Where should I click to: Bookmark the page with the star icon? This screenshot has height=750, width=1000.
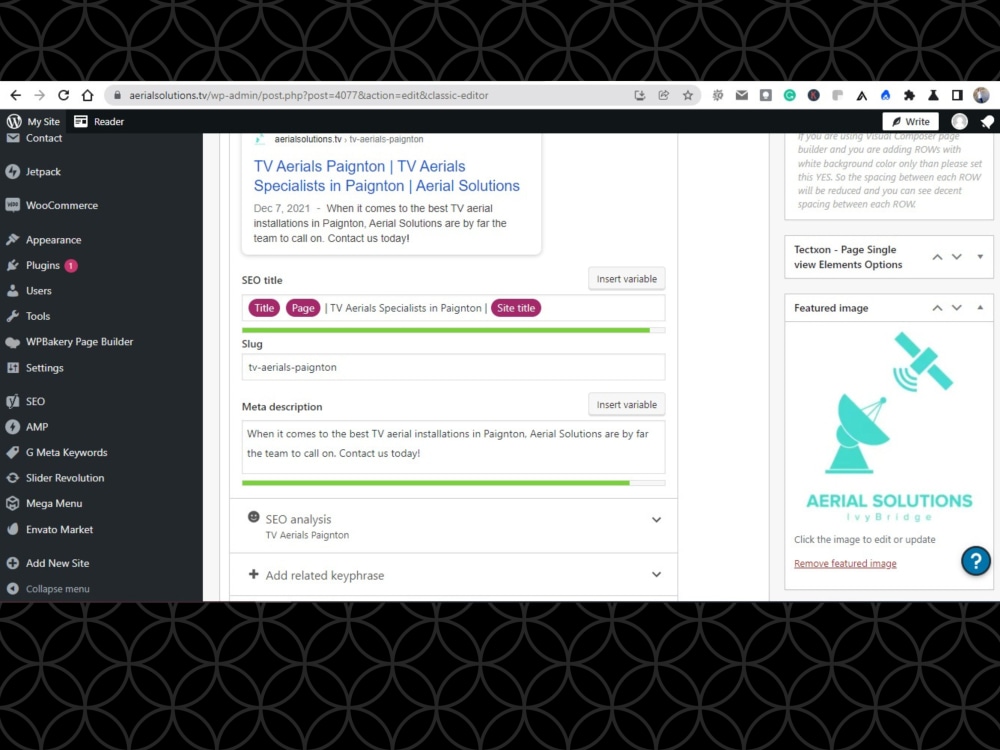coord(688,95)
